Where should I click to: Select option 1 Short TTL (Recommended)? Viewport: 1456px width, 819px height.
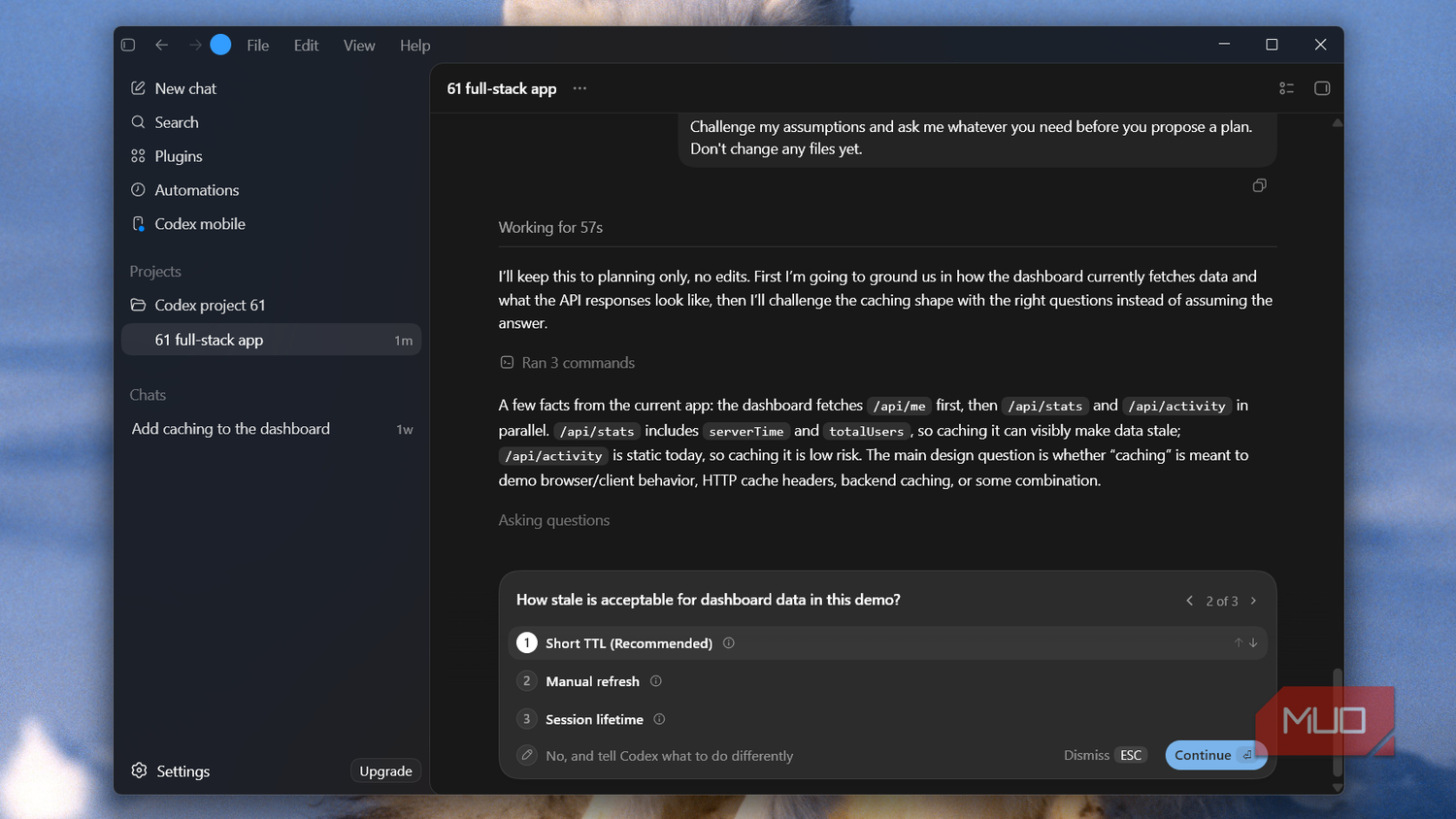point(887,643)
